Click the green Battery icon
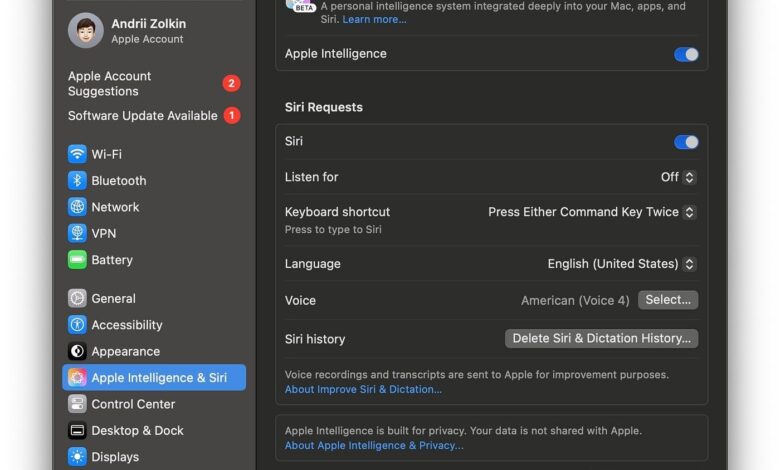 click(77, 259)
